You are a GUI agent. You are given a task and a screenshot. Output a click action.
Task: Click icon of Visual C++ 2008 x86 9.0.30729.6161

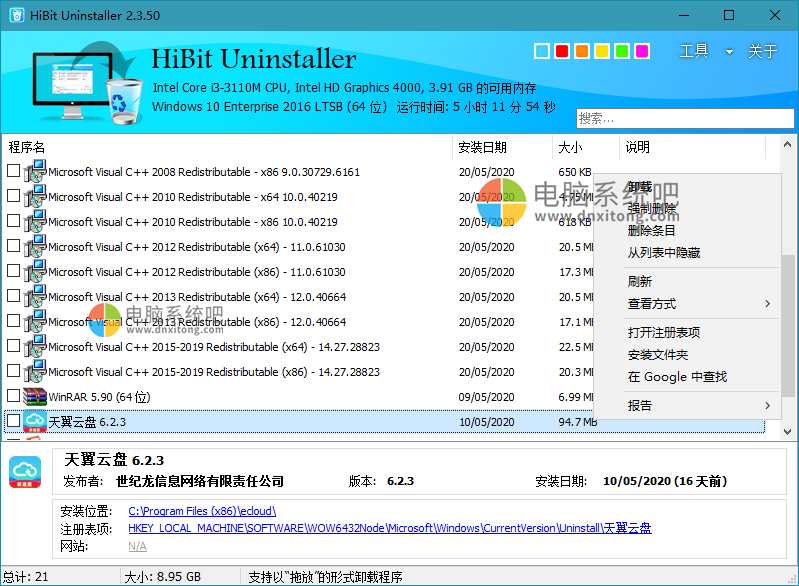(35, 172)
